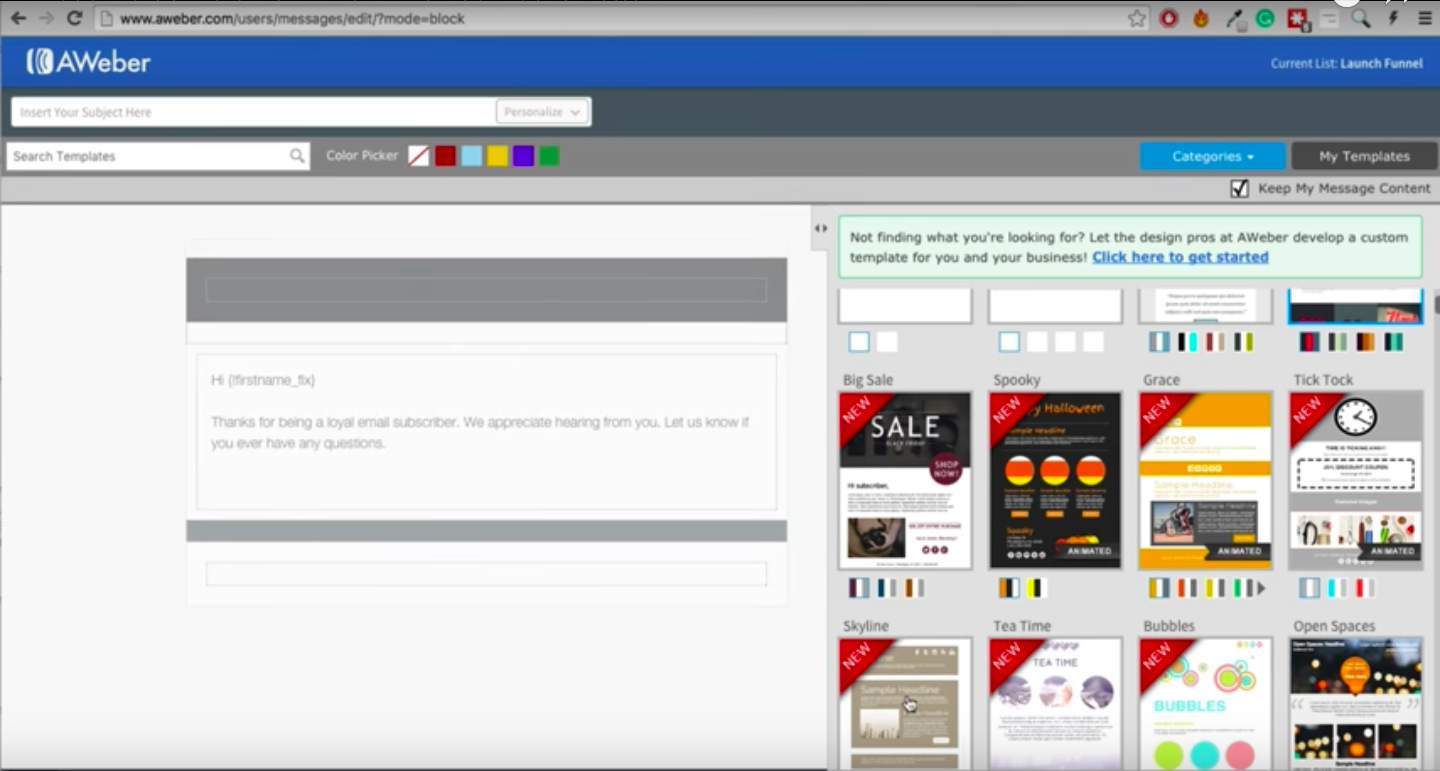Image resolution: width=1440 pixels, height=771 pixels.
Task: Select the Bubbles template thumbnail
Action: (x=1205, y=704)
